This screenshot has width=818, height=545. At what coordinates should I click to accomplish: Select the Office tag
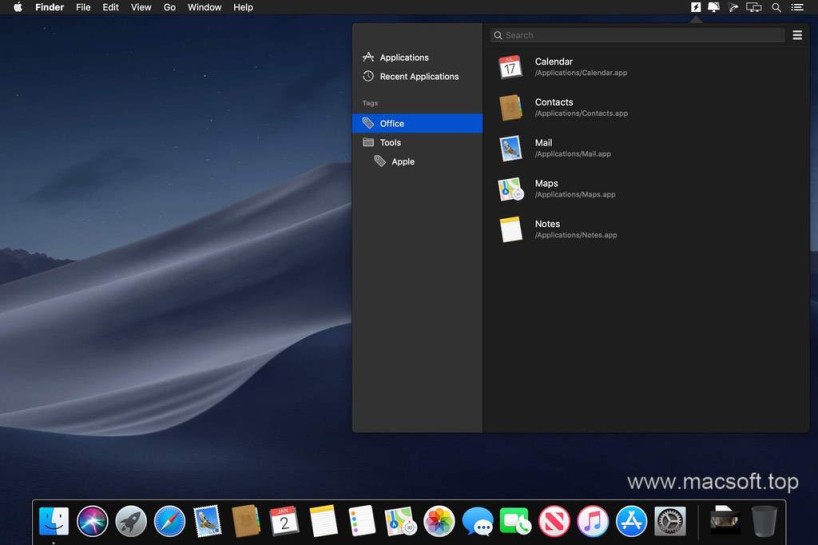[x=392, y=124]
